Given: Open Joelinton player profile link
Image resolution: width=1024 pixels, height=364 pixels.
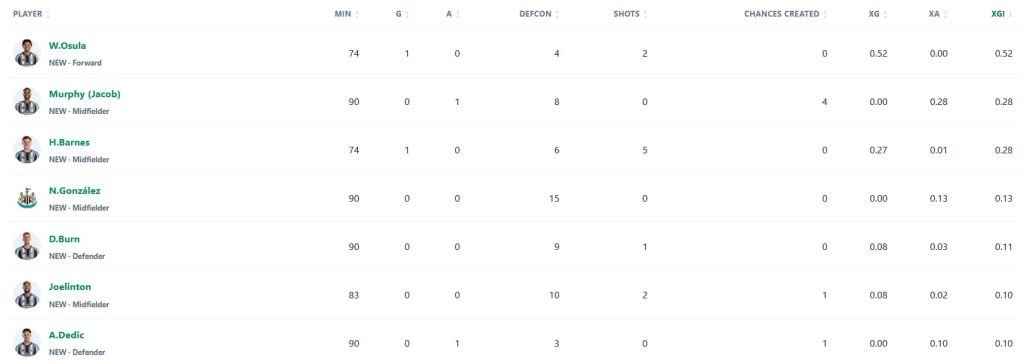Looking at the screenshot, I should pos(70,287).
